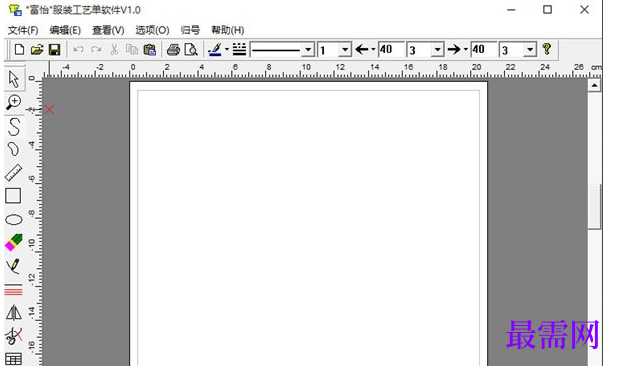The width and height of the screenshot is (618, 366).
Task: Select the mirror flip triangle tool
Action: (13, 312)
